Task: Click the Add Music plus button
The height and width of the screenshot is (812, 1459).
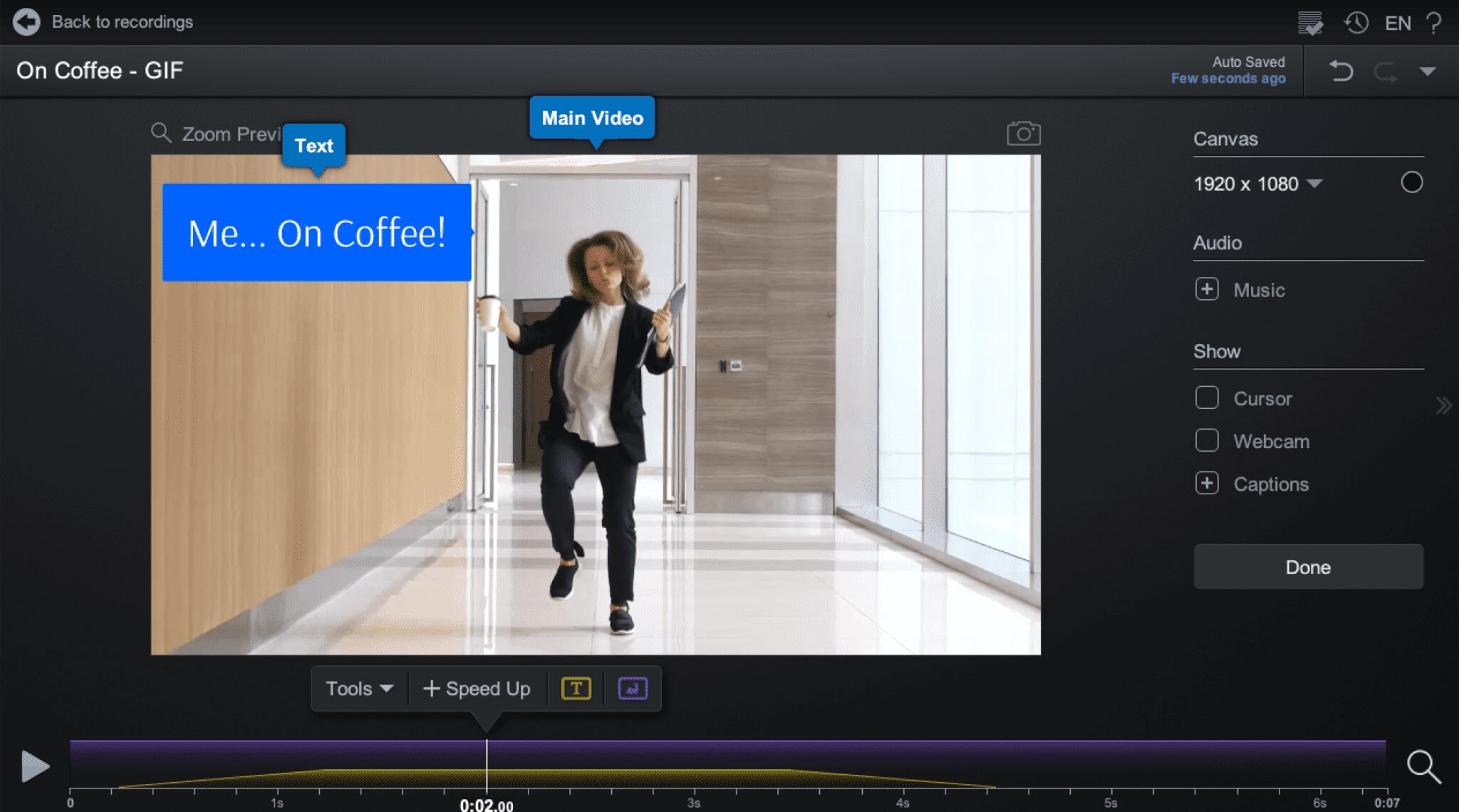Action: click(x=1206, y=289)
